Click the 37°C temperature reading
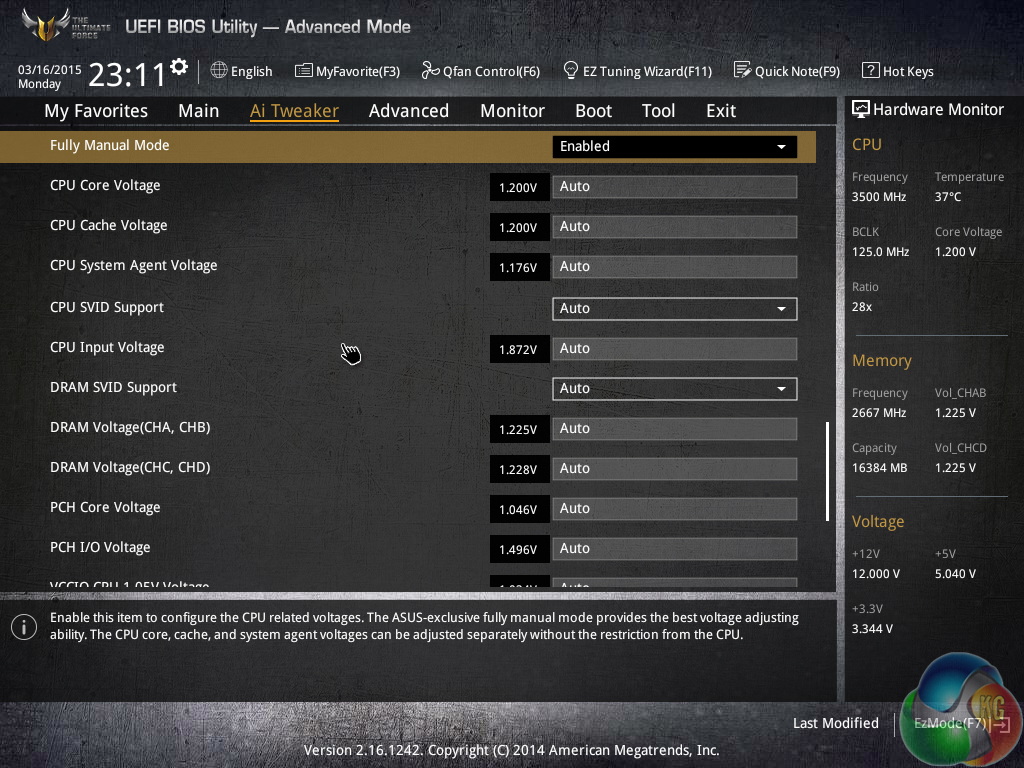Viewport: 1024px width, 768px height. (948, 197)
